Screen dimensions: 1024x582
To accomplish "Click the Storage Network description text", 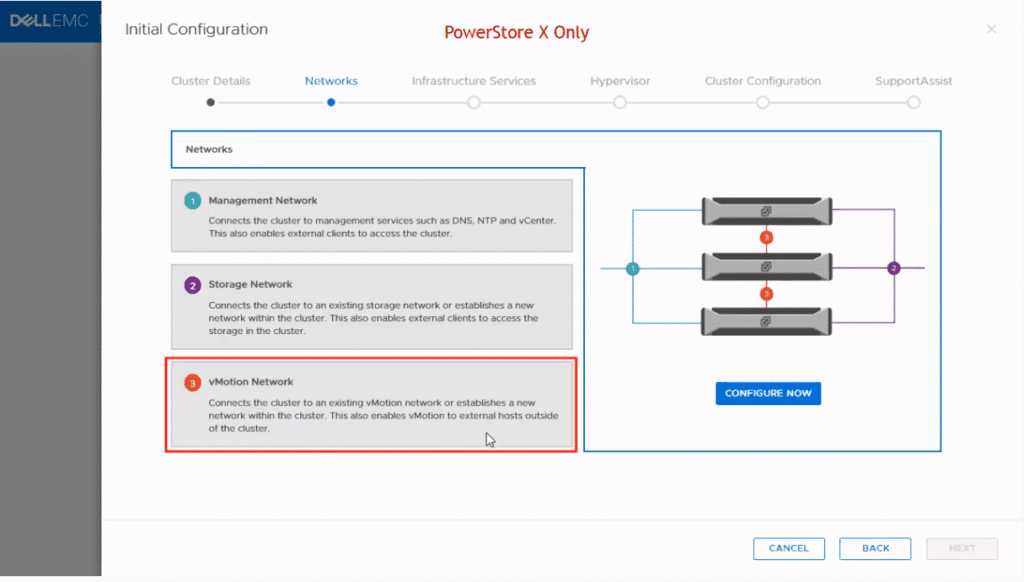I will pyautogui.click(x=374, y=318).
